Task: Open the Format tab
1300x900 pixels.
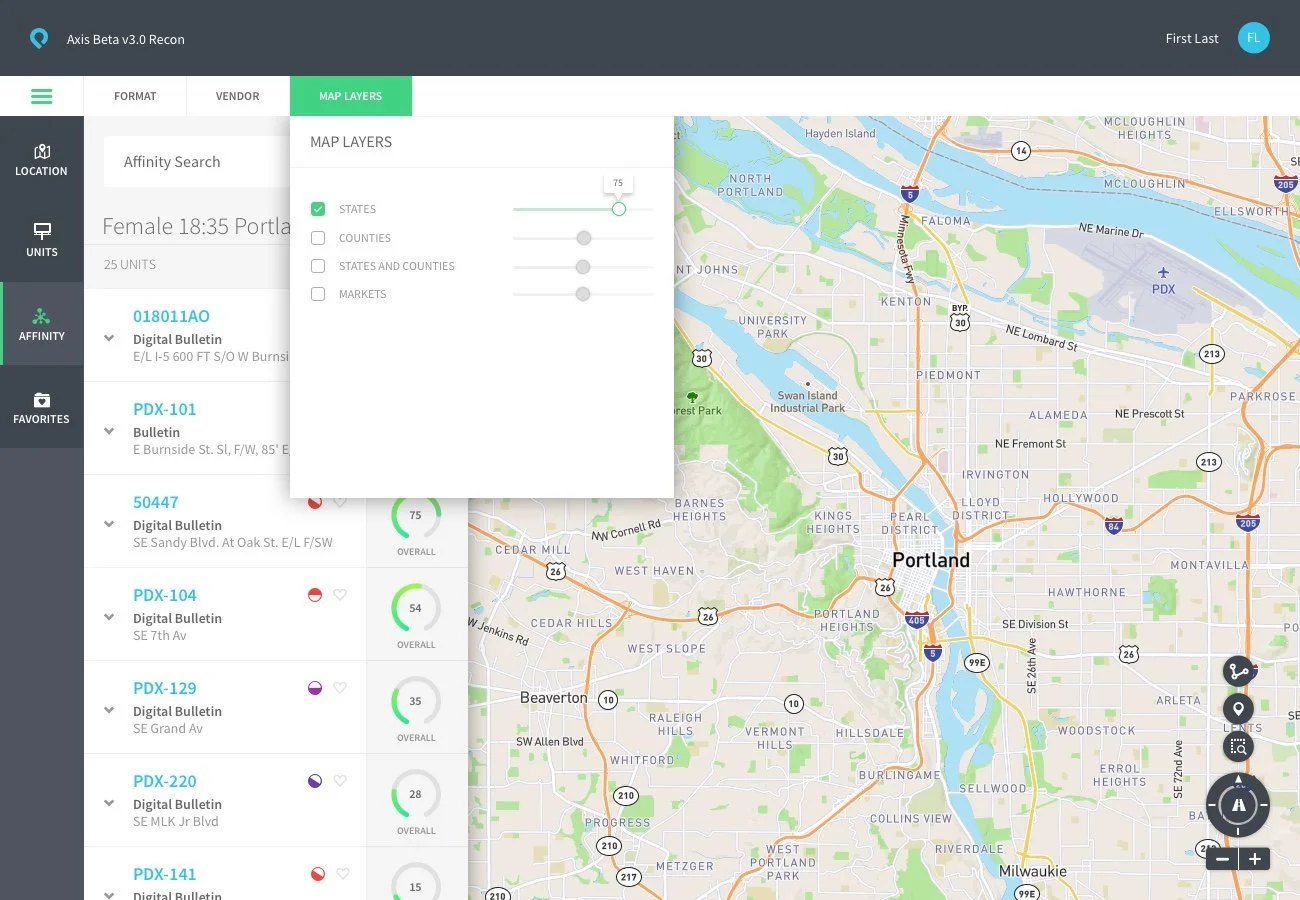Action: [x=135, y=96]
